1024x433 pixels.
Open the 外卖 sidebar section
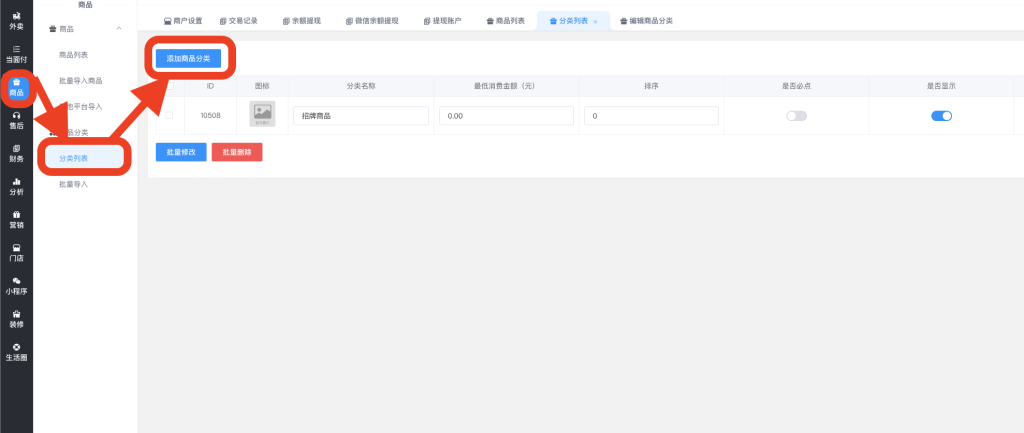[x=16, y=19]
